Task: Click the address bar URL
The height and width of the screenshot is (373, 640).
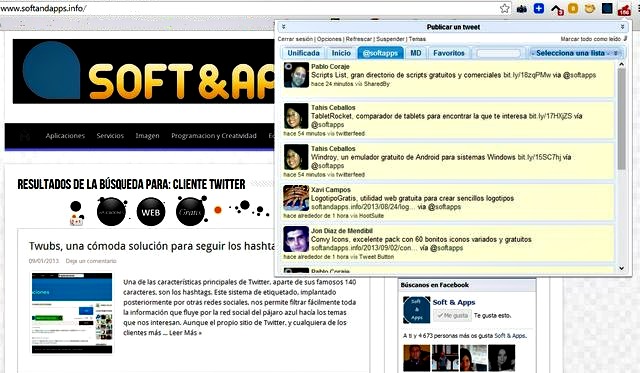Action: pos(43,8)
